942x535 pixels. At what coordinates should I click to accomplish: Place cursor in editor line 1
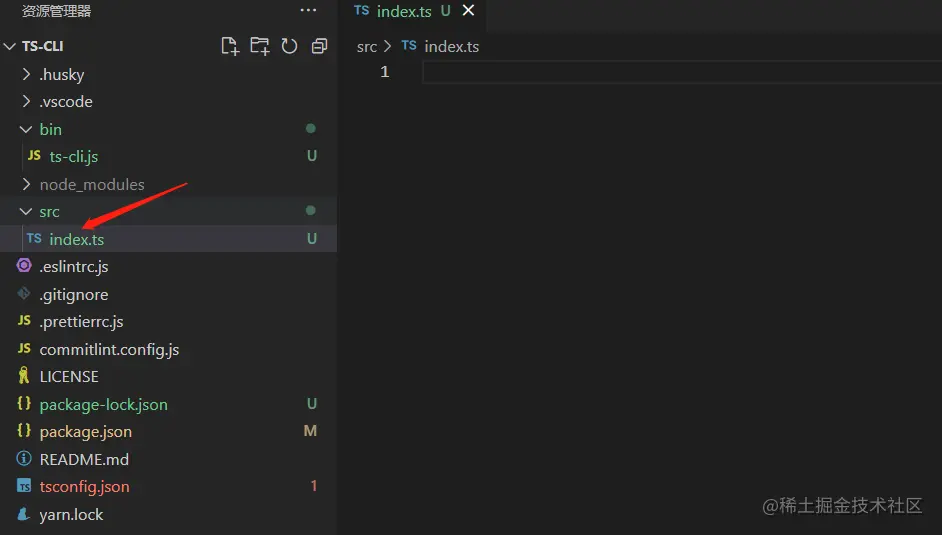click(682, 72)
